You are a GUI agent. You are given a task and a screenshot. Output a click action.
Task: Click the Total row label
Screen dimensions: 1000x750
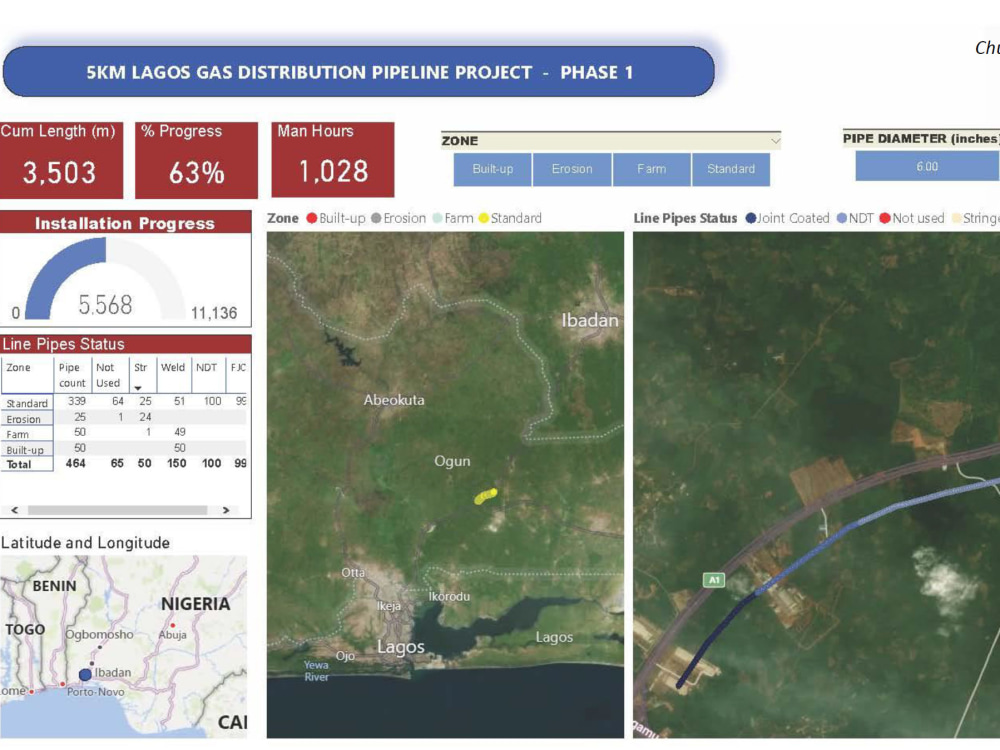click(x=18, y=464)
